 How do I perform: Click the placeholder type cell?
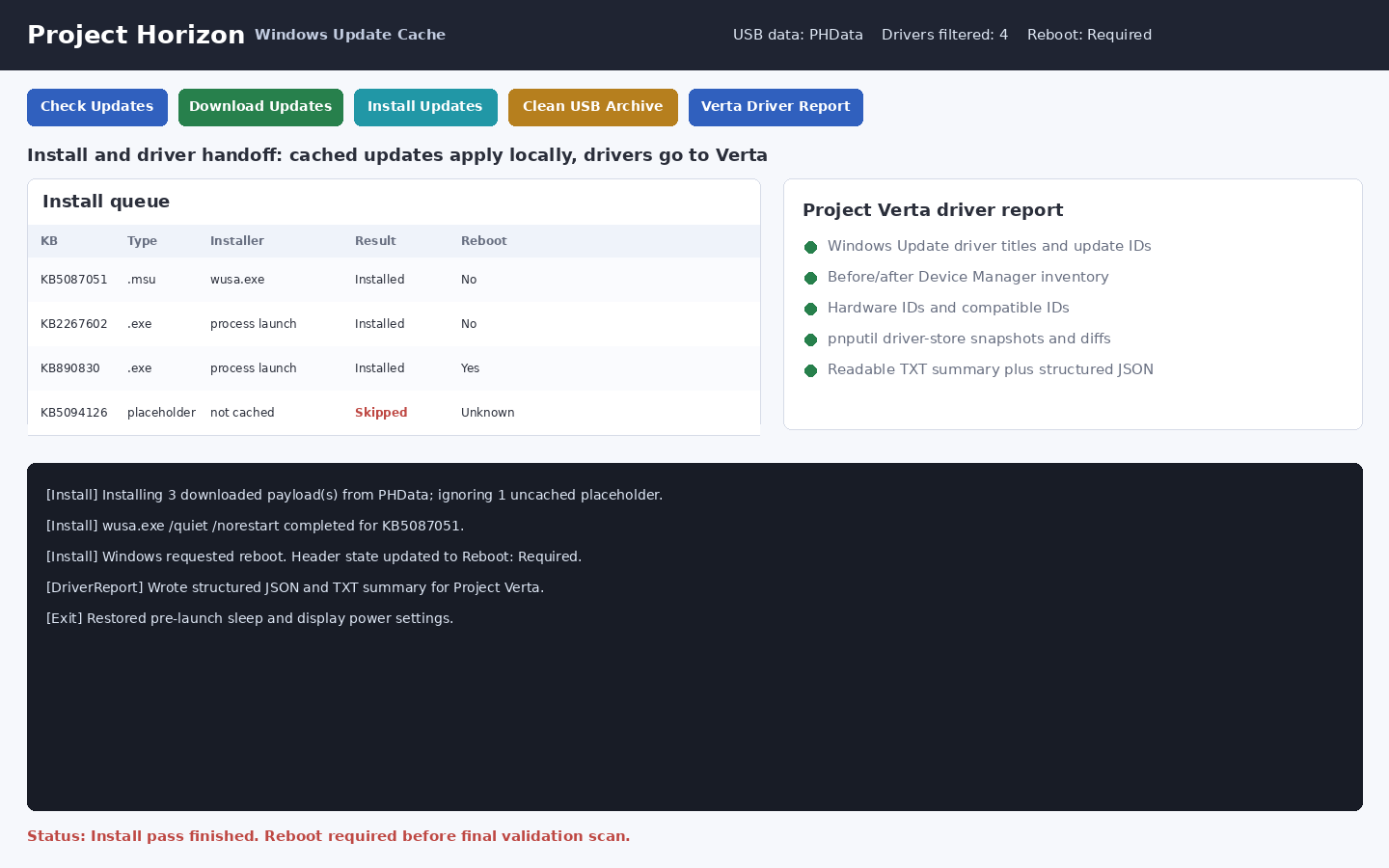[161, 413]
